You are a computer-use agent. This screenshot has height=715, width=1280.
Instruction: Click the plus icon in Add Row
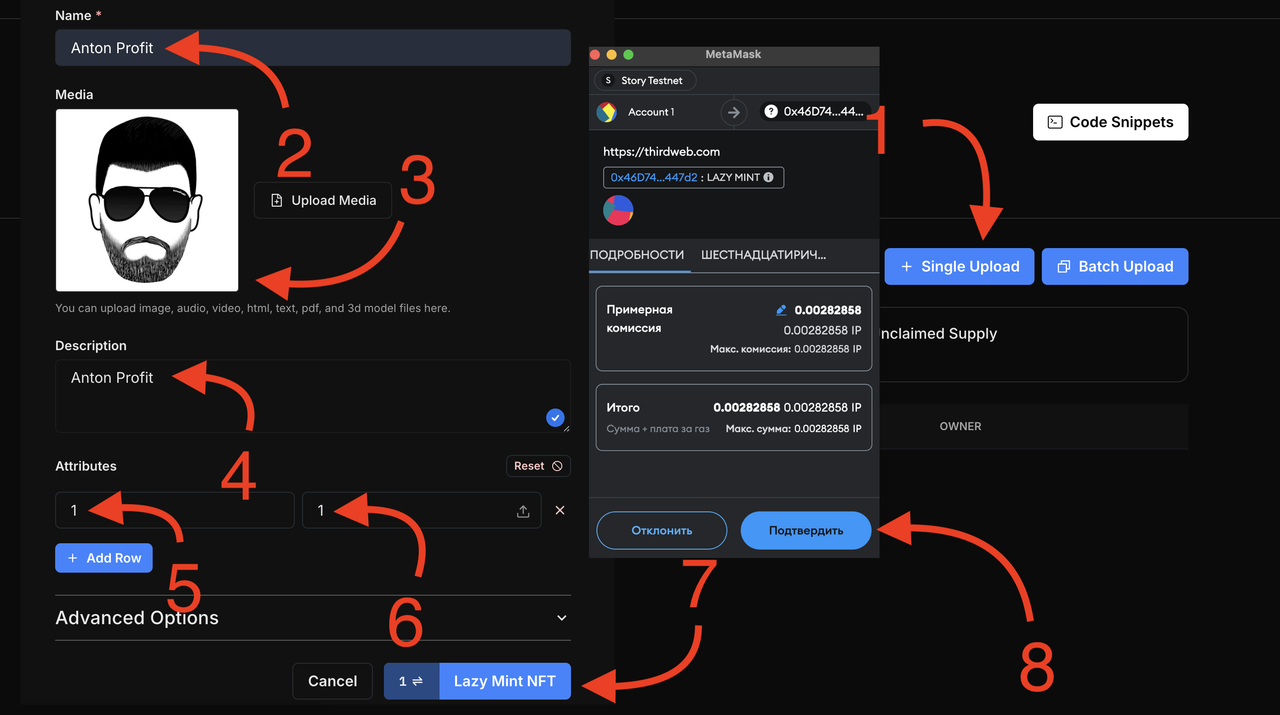point(72,558)
